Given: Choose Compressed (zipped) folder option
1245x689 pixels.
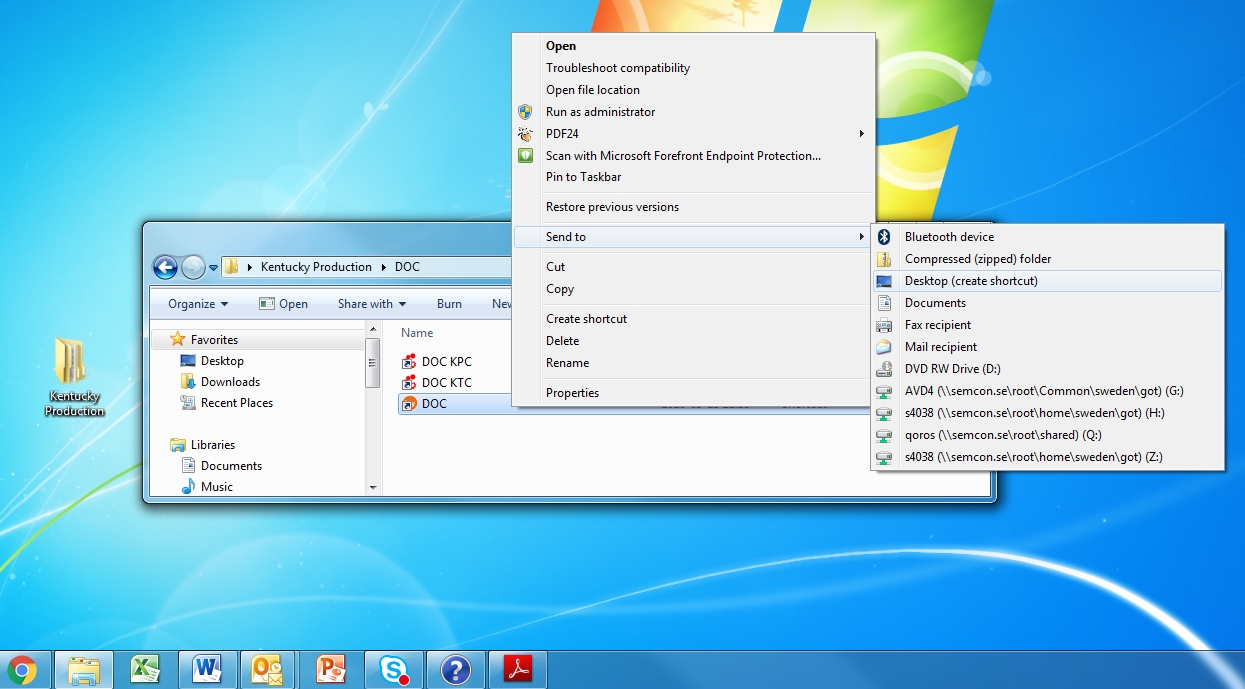Looking at the screenshot, I should click(x=977, y=259).
